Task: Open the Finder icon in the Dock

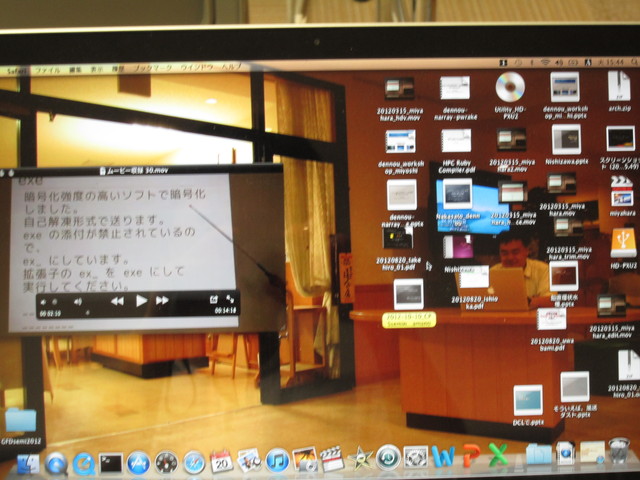Action: tap(29, 463)
